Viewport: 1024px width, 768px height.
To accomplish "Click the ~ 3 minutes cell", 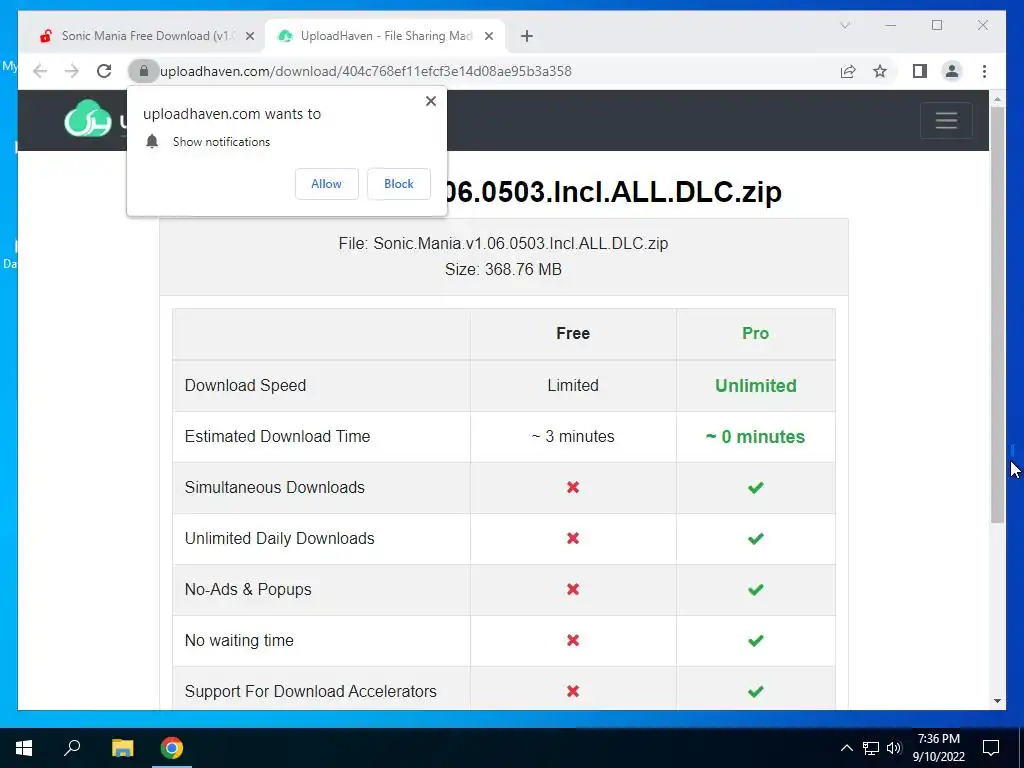I will (x=573, y=436).
